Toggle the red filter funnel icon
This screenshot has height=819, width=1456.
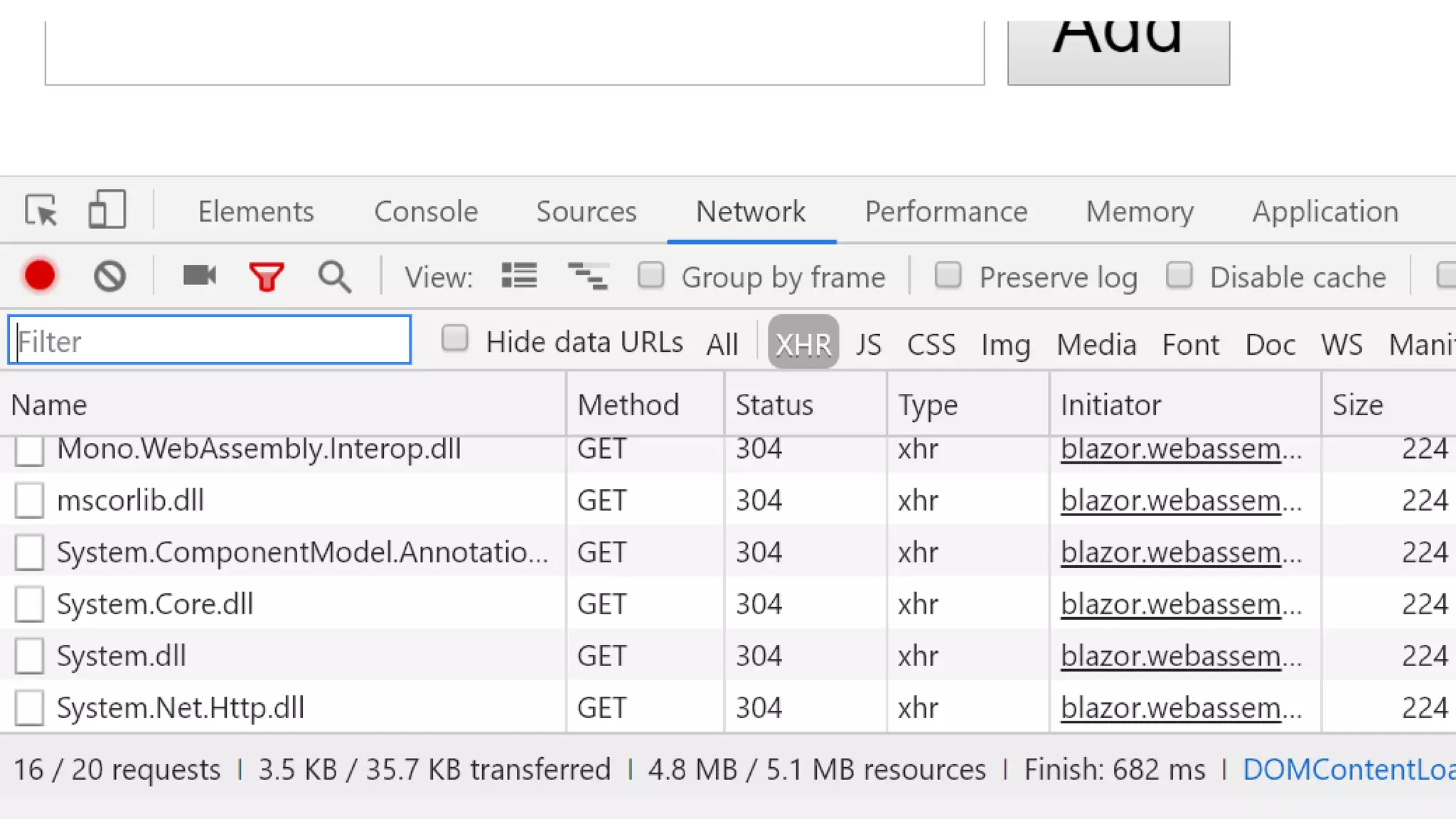tap(267, 277)
